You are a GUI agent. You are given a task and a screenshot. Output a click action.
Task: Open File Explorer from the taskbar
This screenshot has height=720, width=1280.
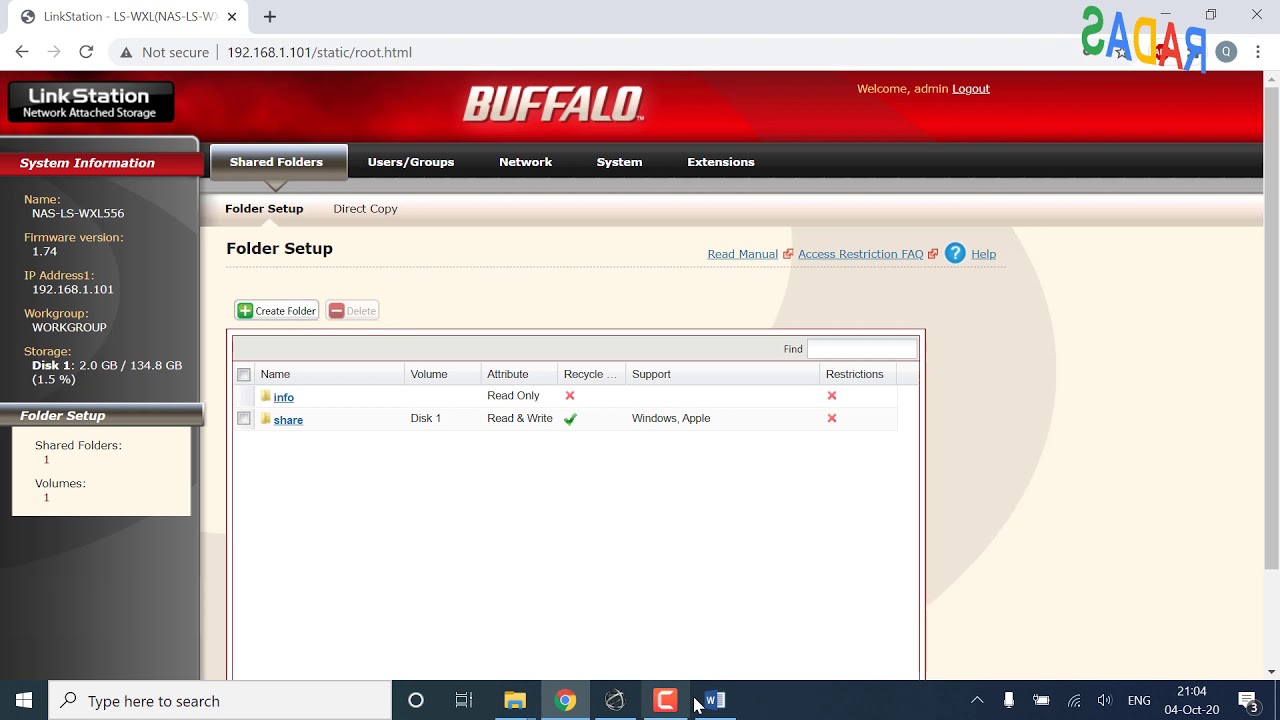(x=515, y=701)
